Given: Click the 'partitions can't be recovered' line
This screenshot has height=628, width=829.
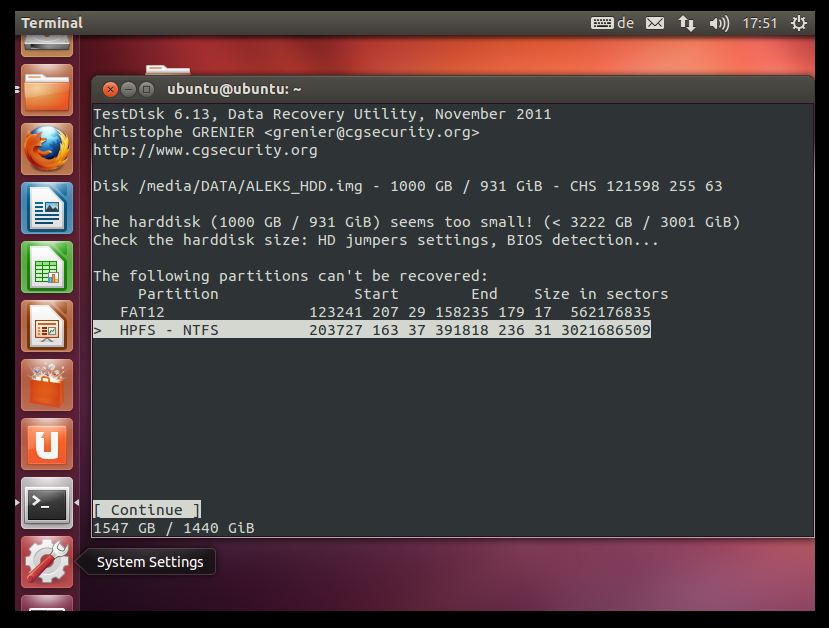Looking at the screenshot, I should pyautogui.click(x=290, y=276).
